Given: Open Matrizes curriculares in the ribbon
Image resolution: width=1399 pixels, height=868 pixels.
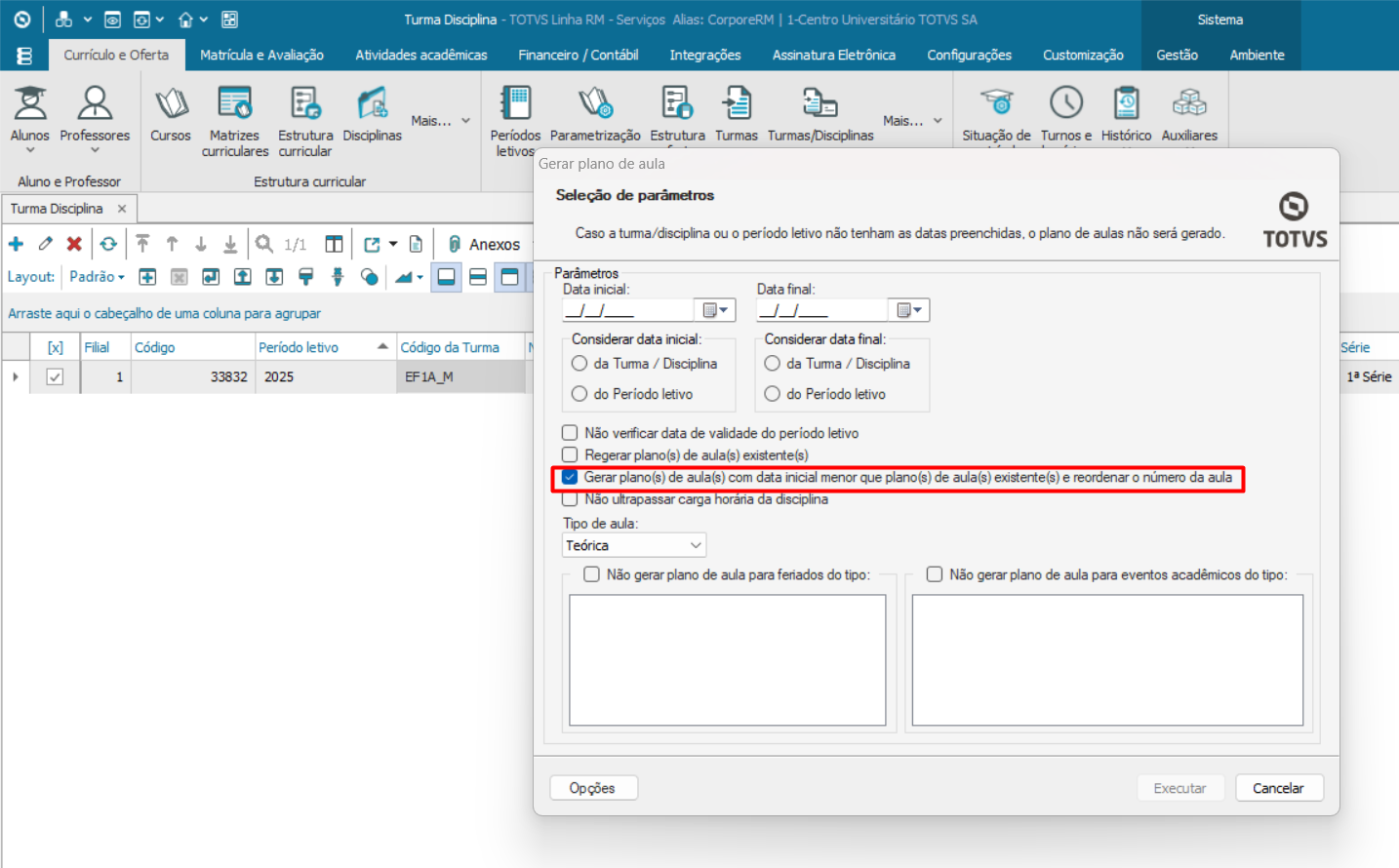Looking at the screenshot, I should point(235,122).
